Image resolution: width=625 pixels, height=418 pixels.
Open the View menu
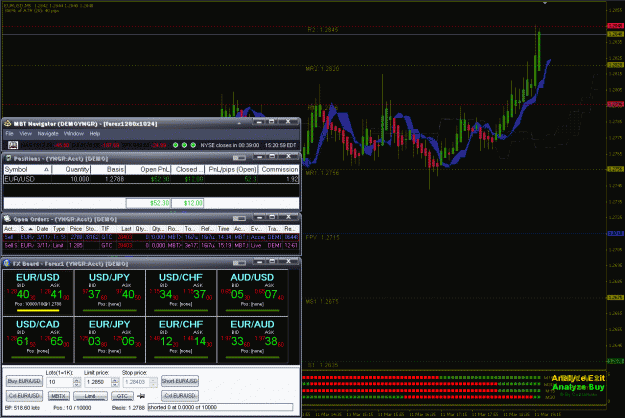(x=26, y=133)
